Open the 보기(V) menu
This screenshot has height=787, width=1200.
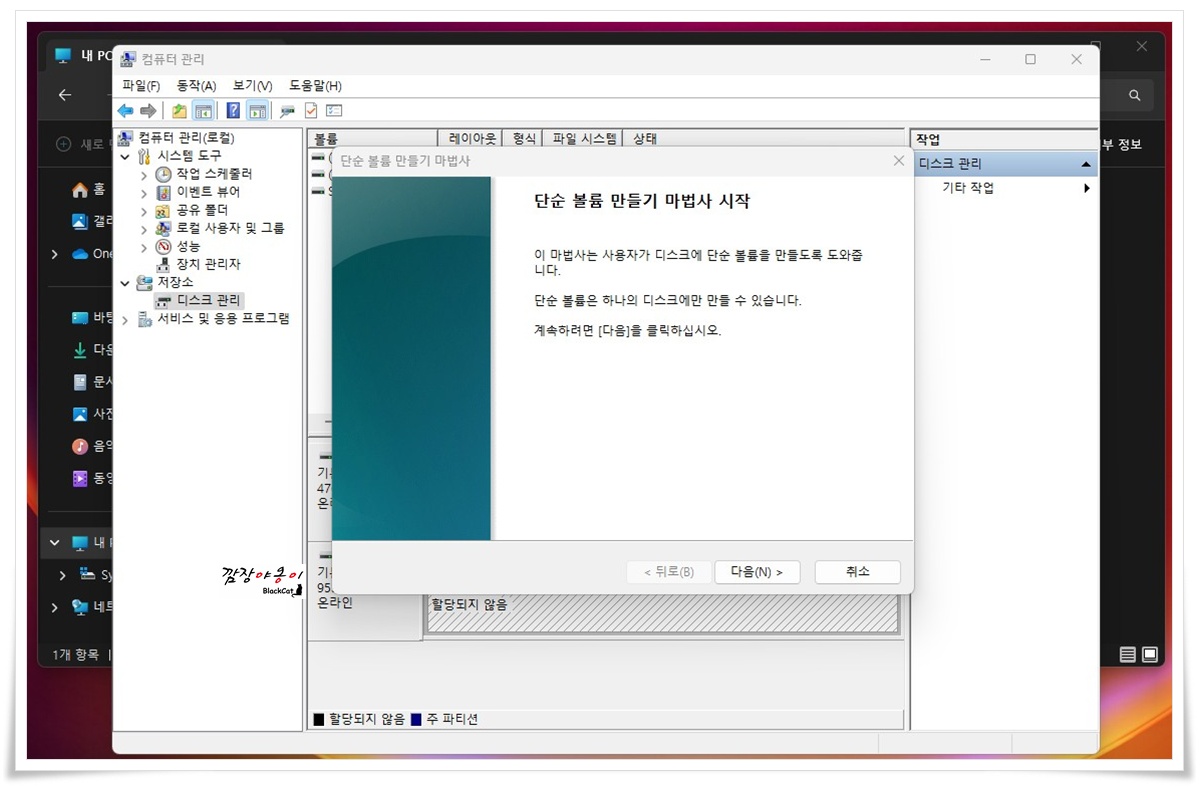pyautogui.click(x=252, y=86)
